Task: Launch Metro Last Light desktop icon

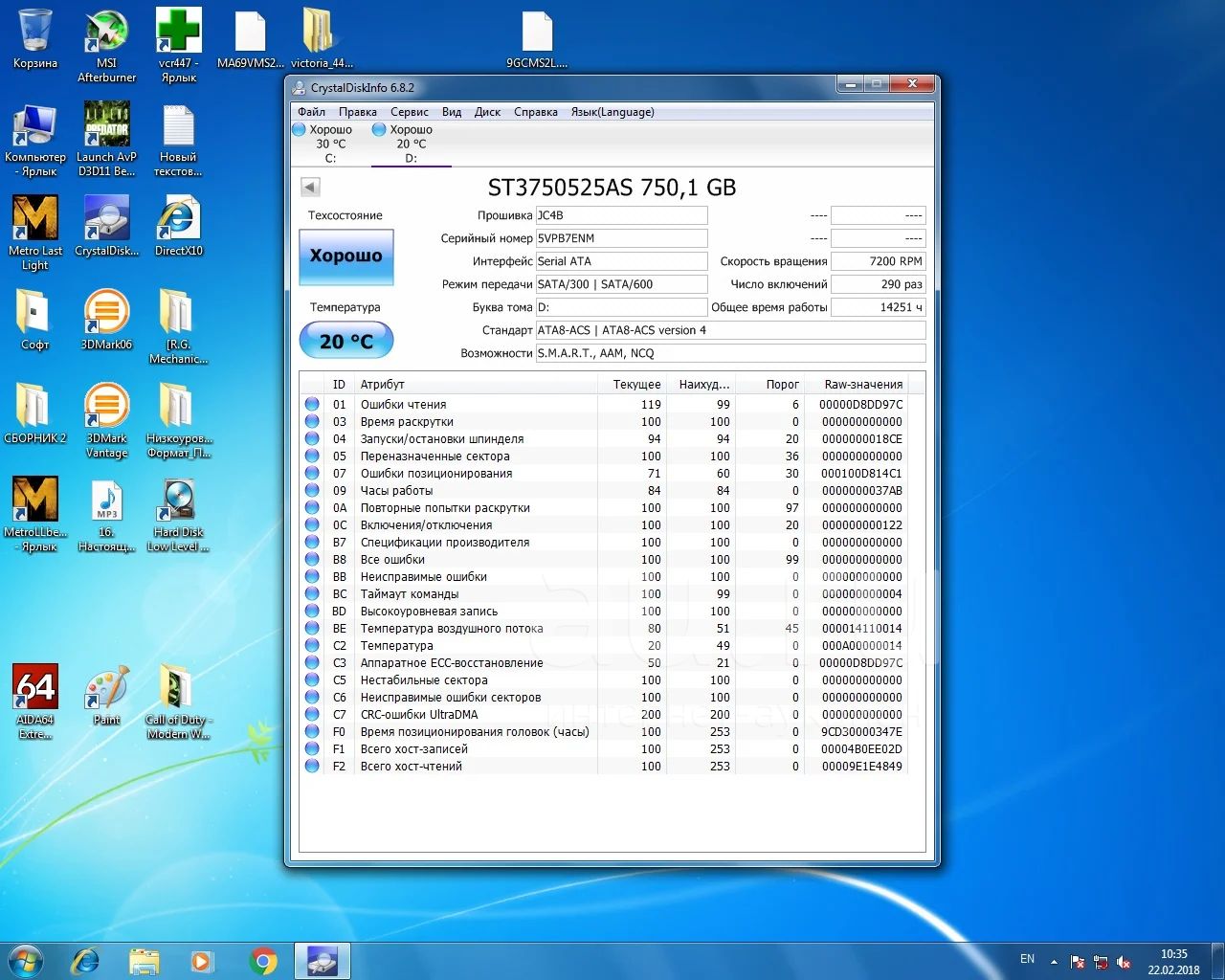Action: (x=35, y=233)
